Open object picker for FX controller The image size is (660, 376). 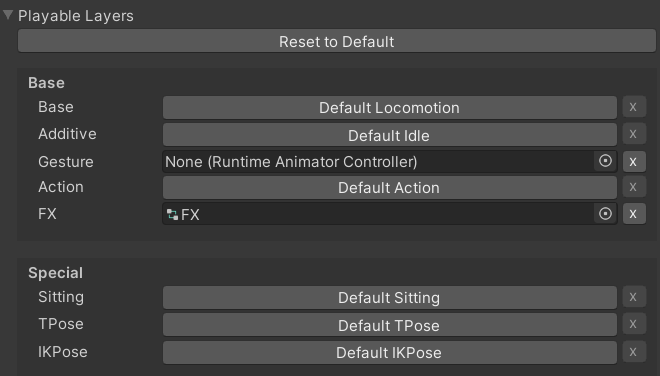coord(605,213)
